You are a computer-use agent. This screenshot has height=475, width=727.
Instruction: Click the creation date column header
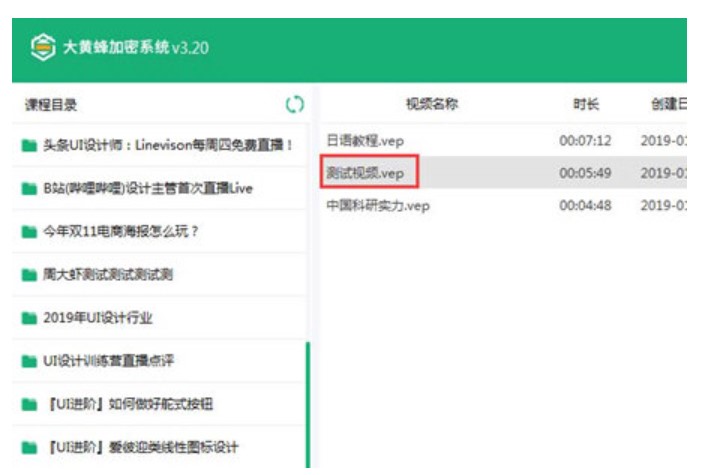[x=669, y=104]
